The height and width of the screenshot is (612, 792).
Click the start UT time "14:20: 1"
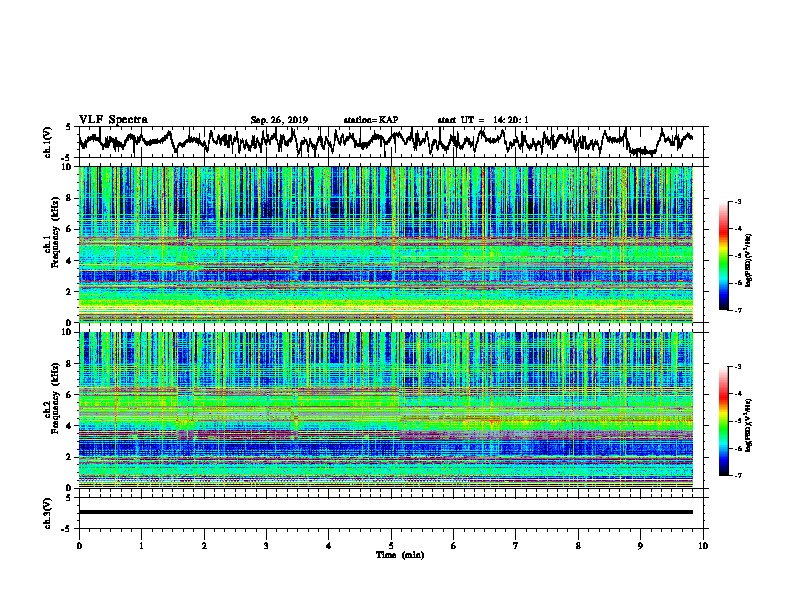pos(511,120)
